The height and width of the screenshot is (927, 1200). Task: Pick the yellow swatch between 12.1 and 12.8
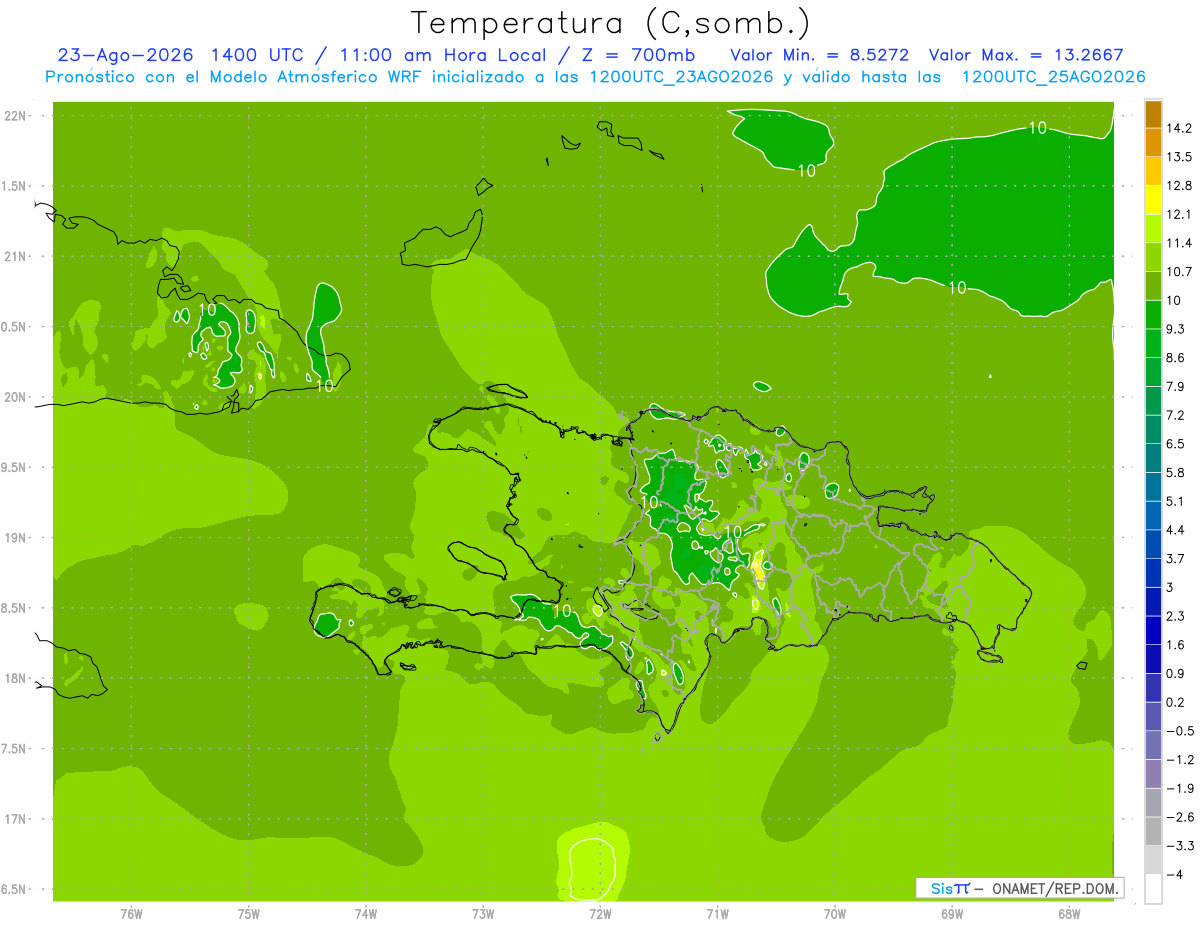pyautogui.click(x=1153, y=200)
